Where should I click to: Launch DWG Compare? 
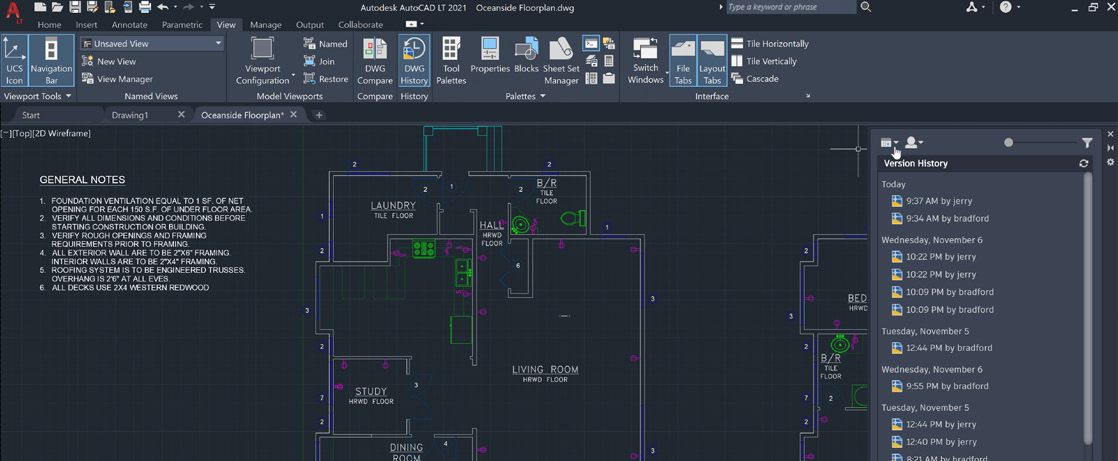(375, 60)
